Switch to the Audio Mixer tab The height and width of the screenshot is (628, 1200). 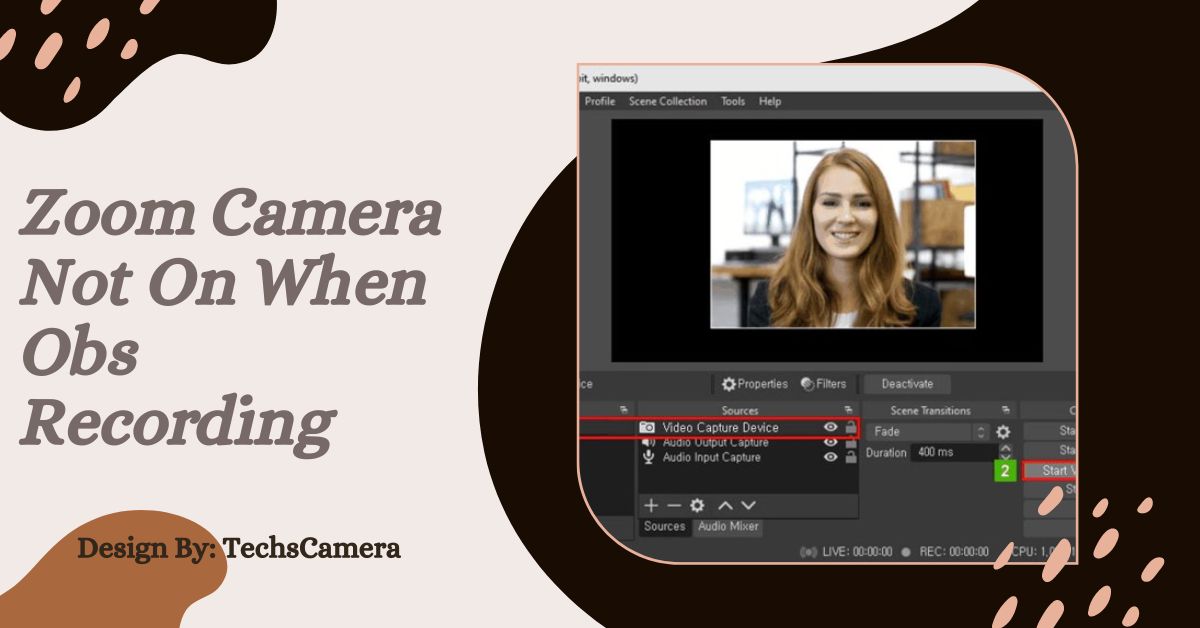(x=728, y=527)
